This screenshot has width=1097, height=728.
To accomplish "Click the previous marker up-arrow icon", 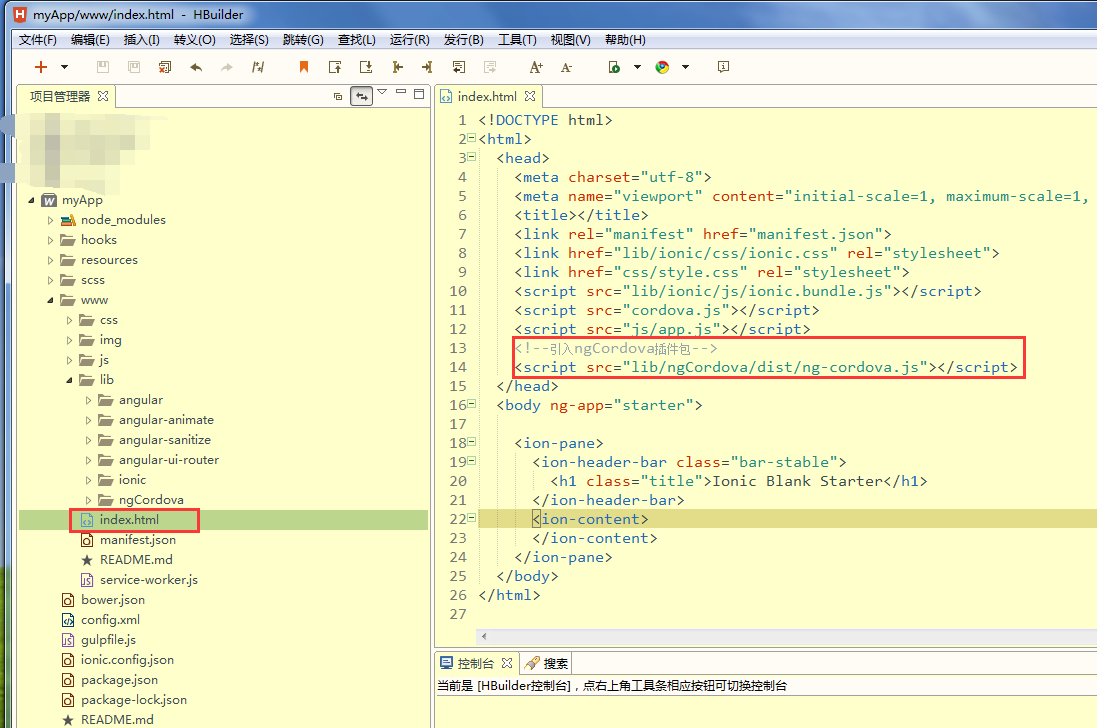I will click(335, 67).
